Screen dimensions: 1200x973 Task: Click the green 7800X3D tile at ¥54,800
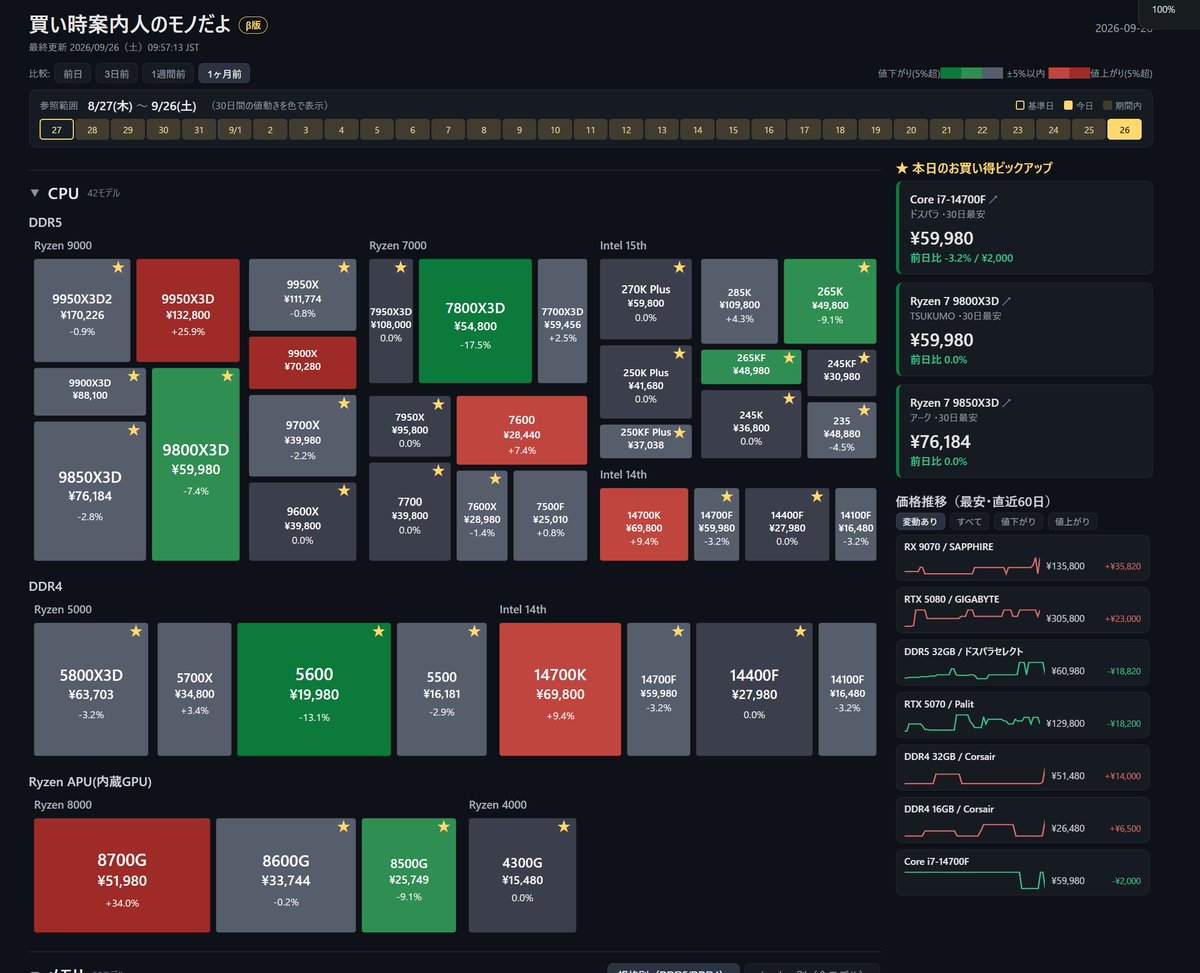475,321
